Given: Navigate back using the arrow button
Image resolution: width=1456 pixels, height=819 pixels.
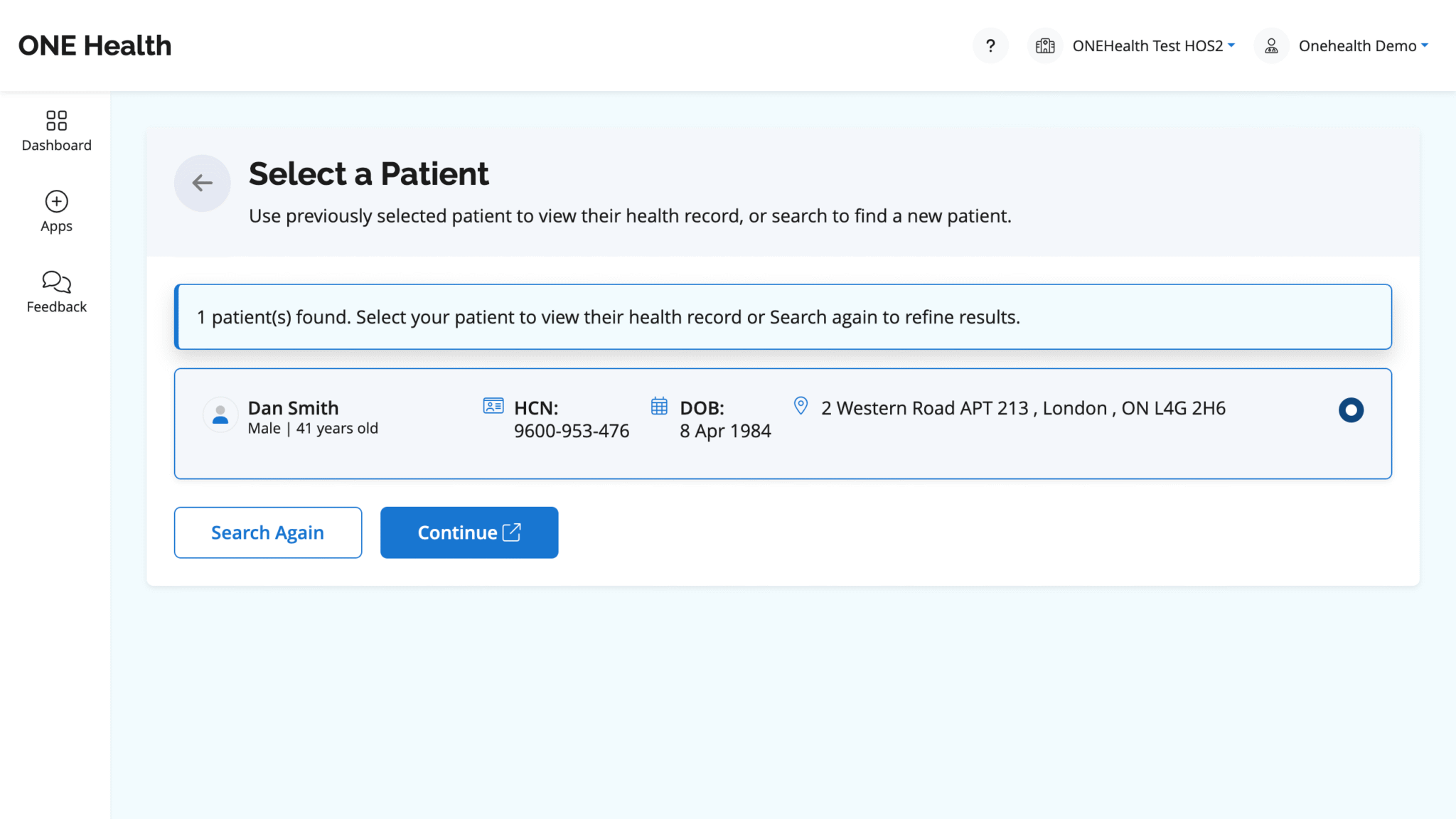Looking at the screenshot, I should coord(202,183).
